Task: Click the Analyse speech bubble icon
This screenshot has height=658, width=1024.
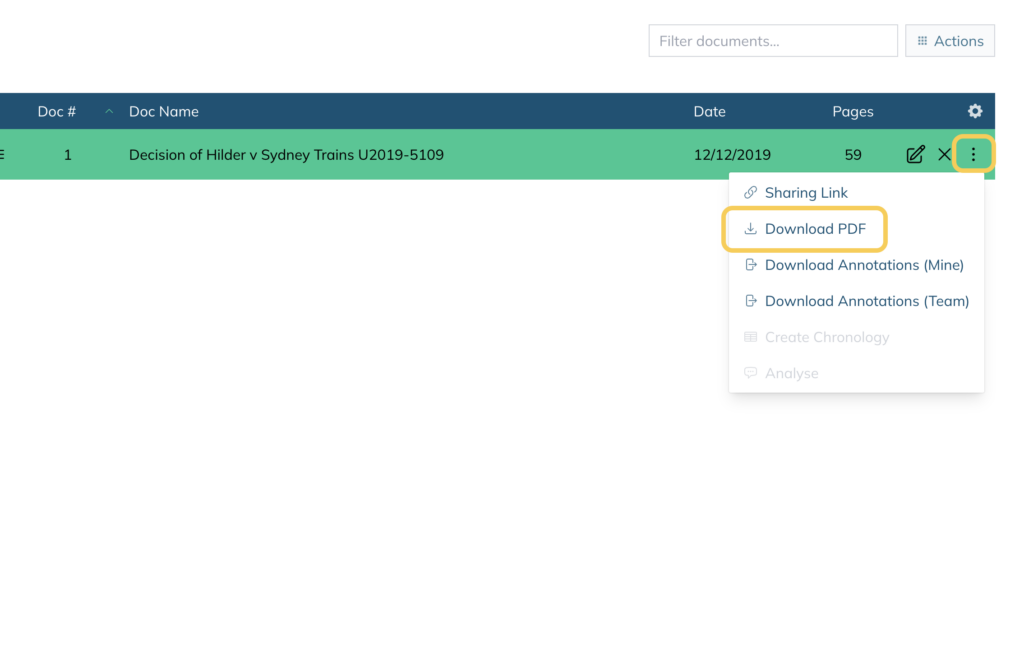Action: coord(750,373)
